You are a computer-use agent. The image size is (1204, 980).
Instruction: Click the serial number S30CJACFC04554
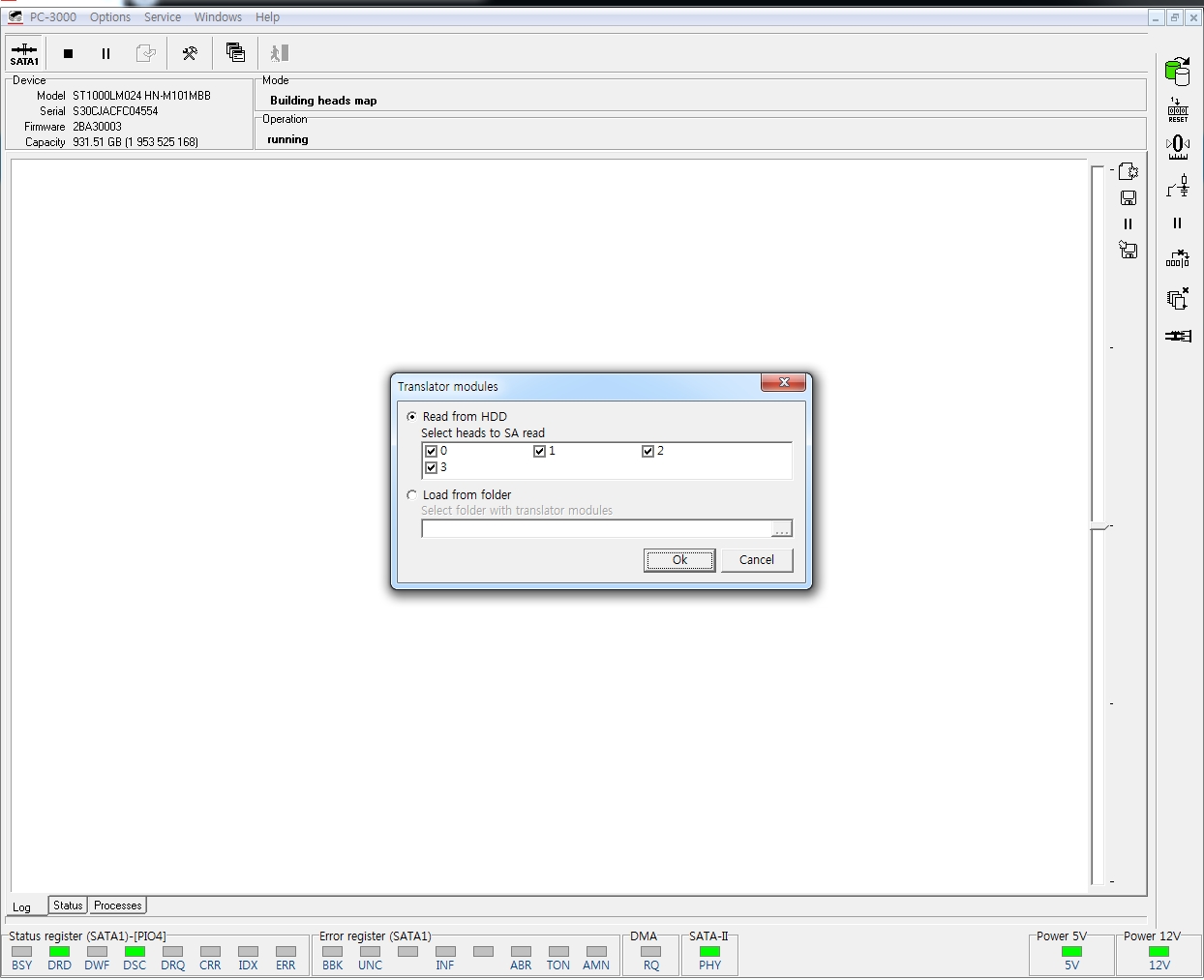tap(115, 111)
